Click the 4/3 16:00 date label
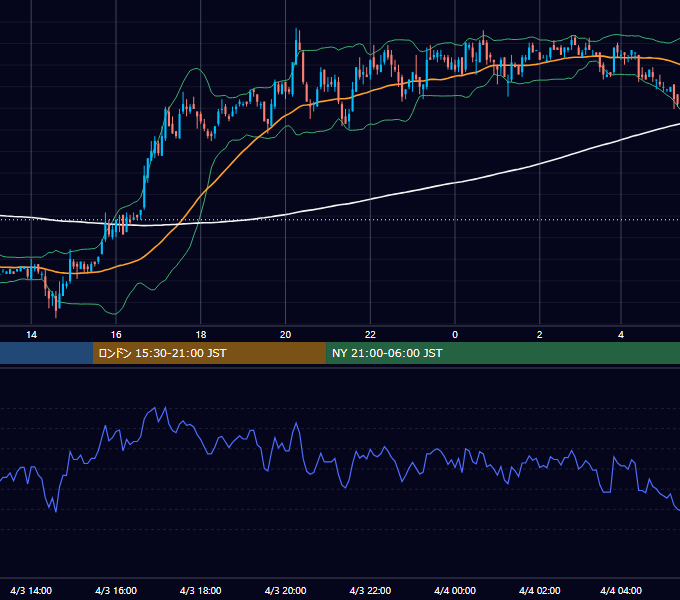The image size is (680, 600). point(116,590)
